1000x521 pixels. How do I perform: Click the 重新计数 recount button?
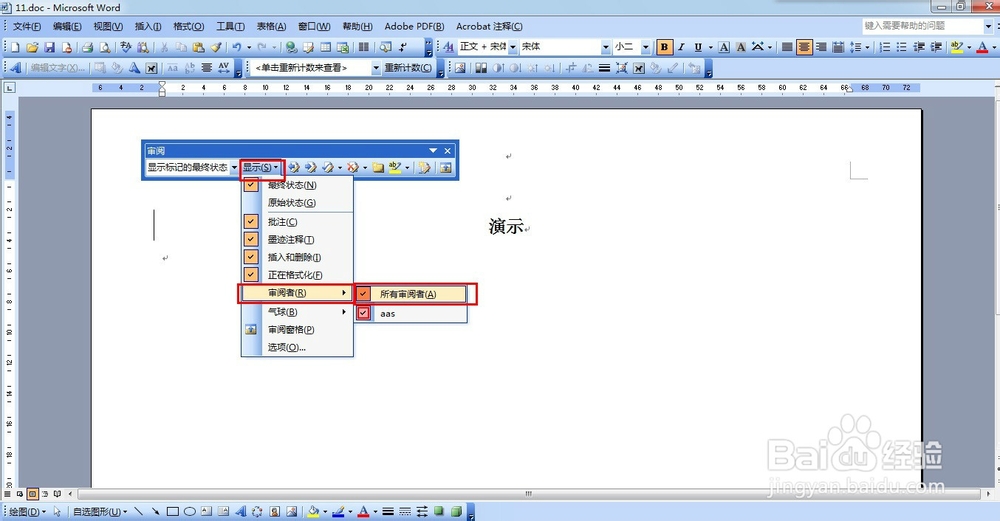(408, 68)
